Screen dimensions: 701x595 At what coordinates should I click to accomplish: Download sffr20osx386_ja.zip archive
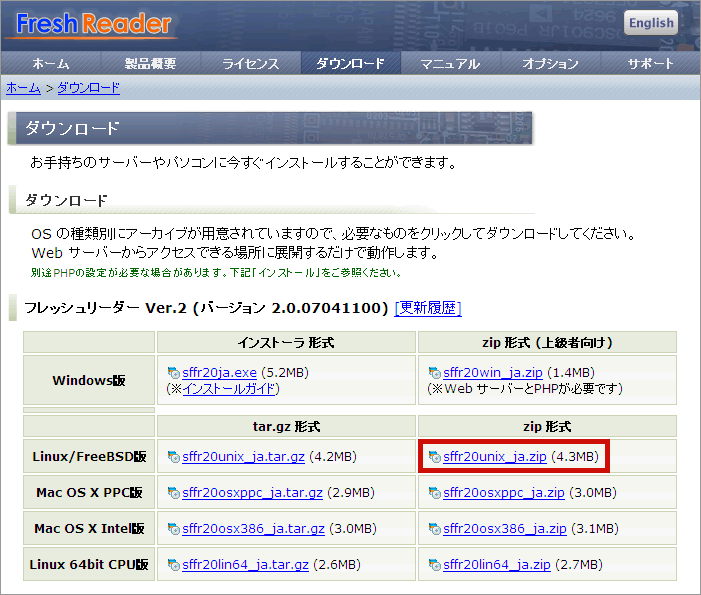505,529
